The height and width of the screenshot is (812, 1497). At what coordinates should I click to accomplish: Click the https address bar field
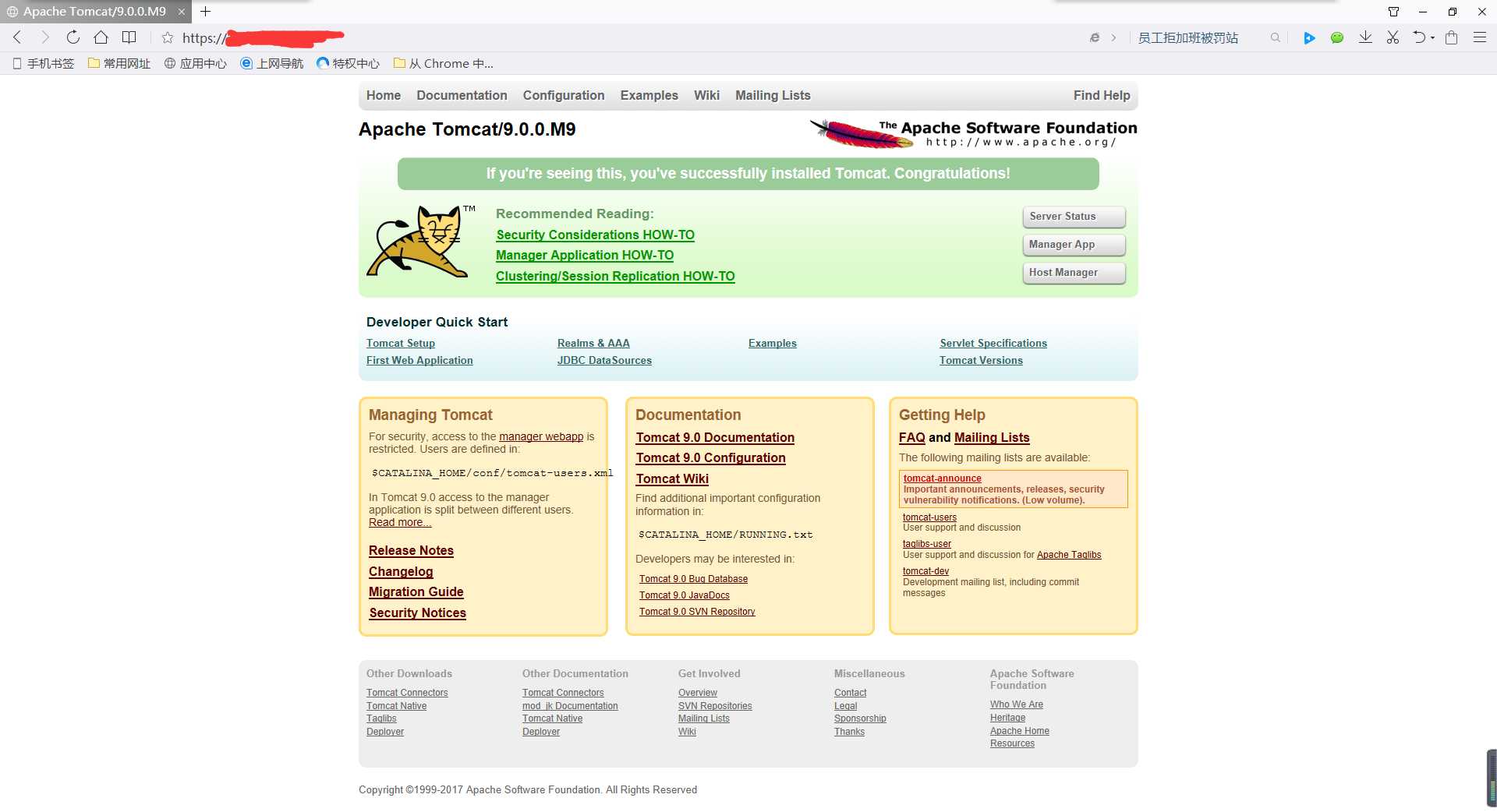pyautogui.click(x=624, y=37)
